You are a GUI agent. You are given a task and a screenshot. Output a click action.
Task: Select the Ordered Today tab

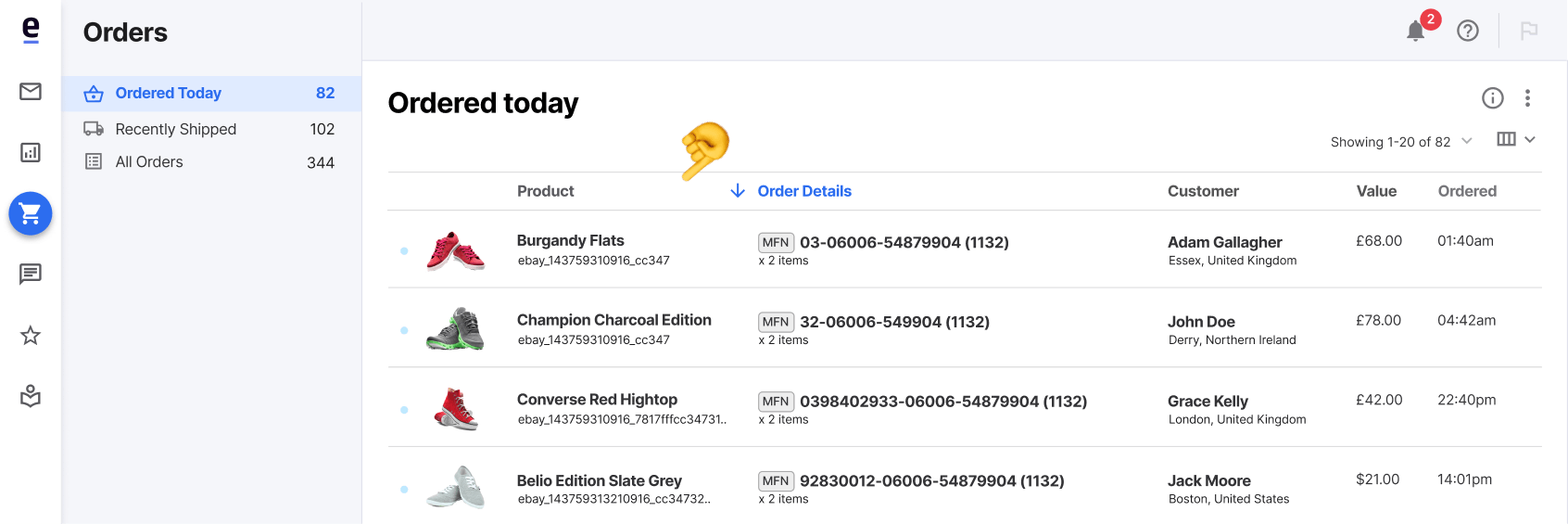click(x=211, y=93)
